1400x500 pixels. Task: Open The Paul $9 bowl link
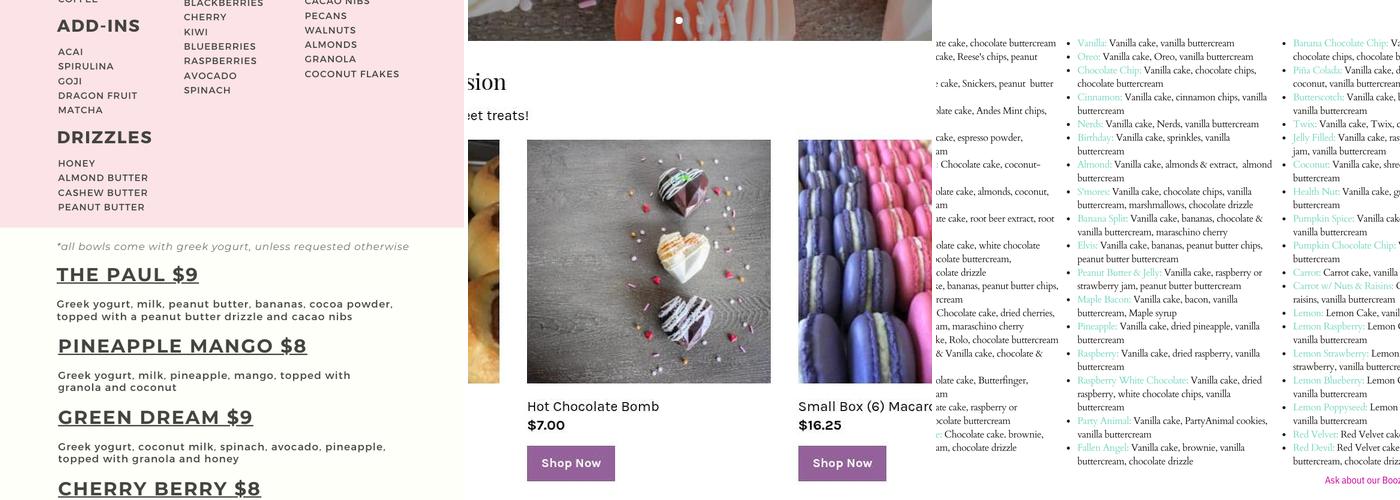pyautogui.click(x=128, y=275)
